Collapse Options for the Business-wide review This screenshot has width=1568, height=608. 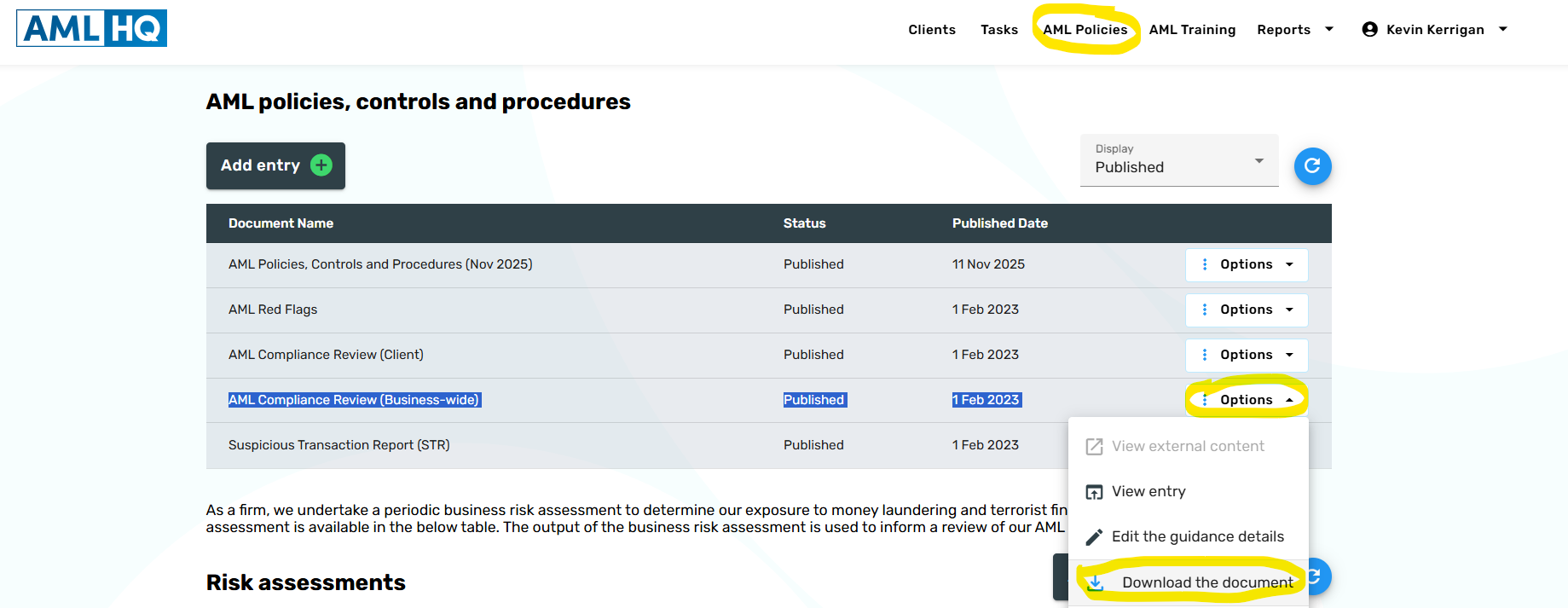click(x=1246, y=400)
